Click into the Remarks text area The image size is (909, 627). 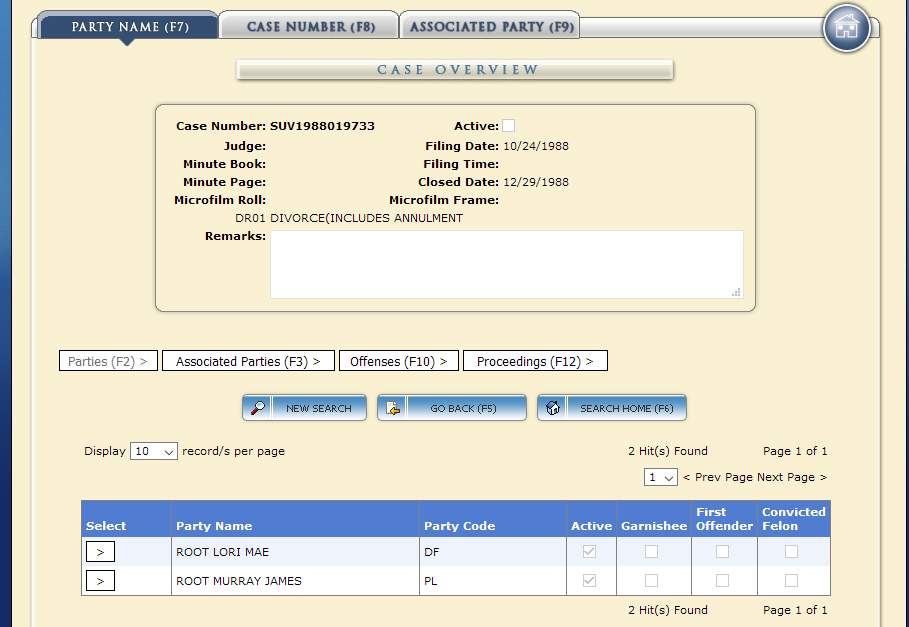pos(507,265)
